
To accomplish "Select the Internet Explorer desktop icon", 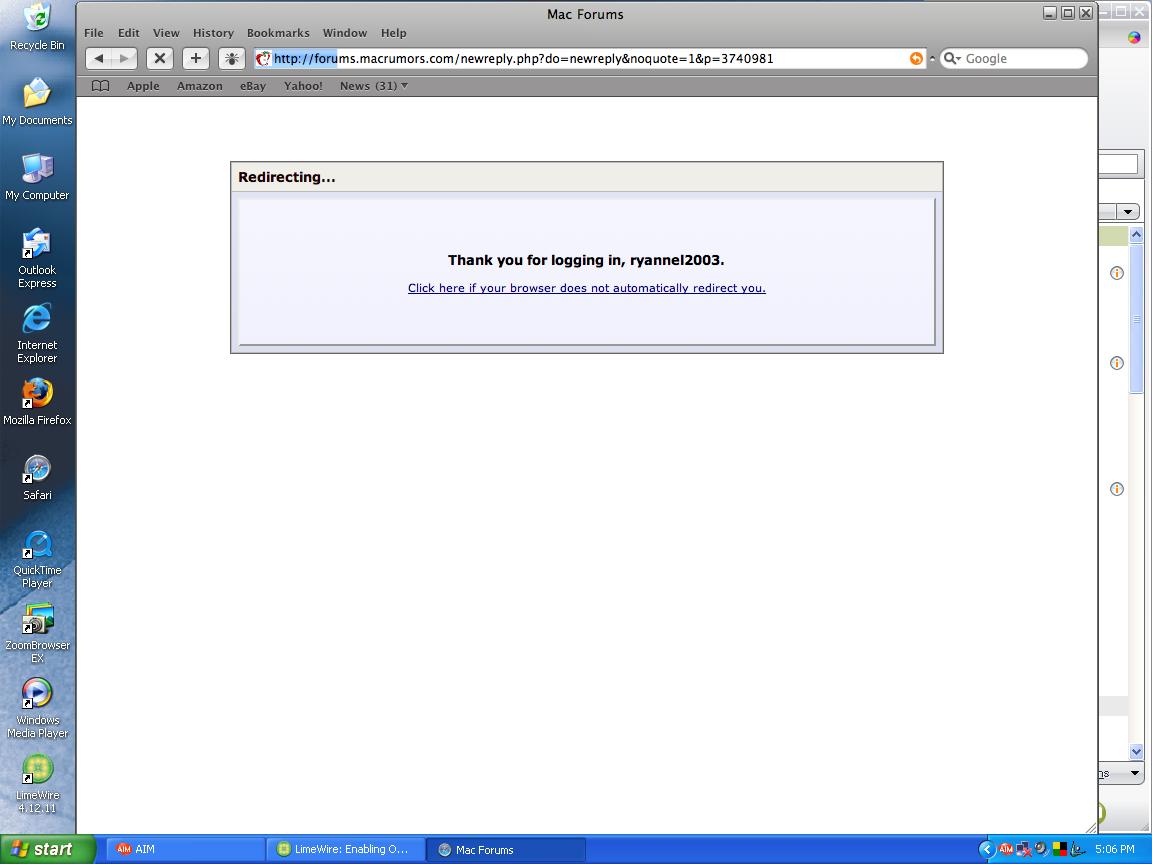I will pos(37,333).
